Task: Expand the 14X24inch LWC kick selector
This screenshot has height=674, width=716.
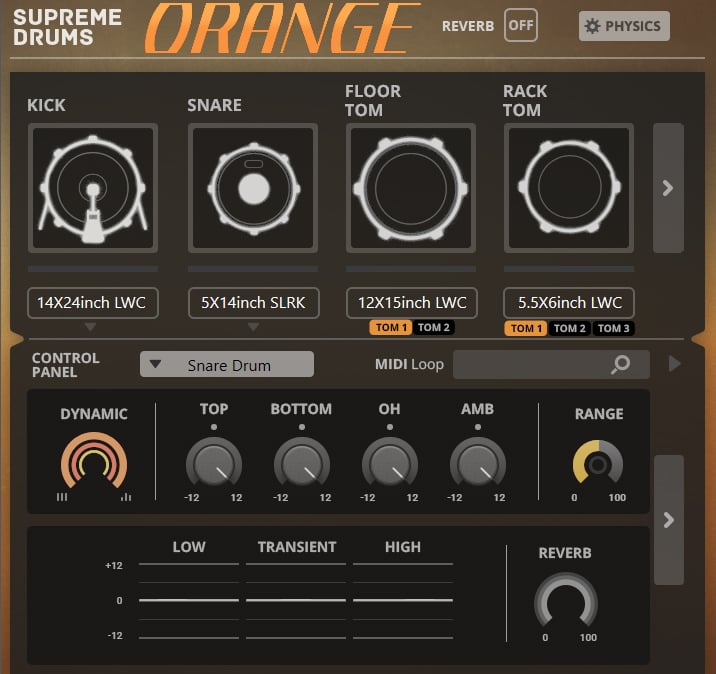Action: point(92,303)
